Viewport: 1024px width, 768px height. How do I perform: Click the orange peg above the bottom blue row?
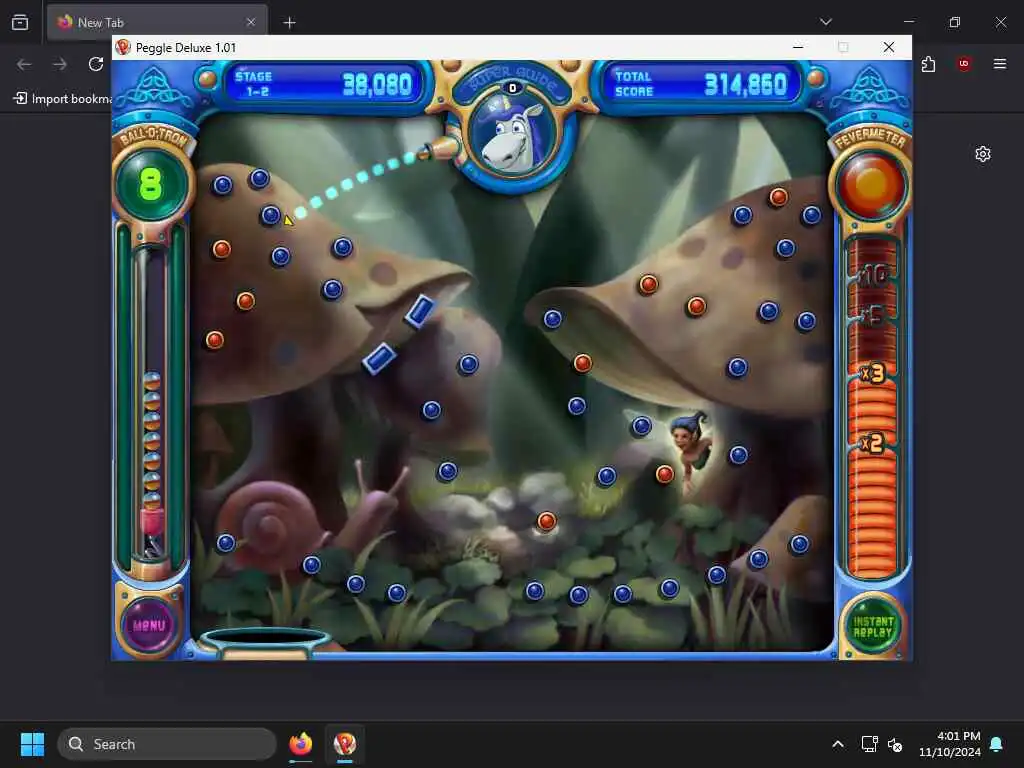tap(546, 520)
